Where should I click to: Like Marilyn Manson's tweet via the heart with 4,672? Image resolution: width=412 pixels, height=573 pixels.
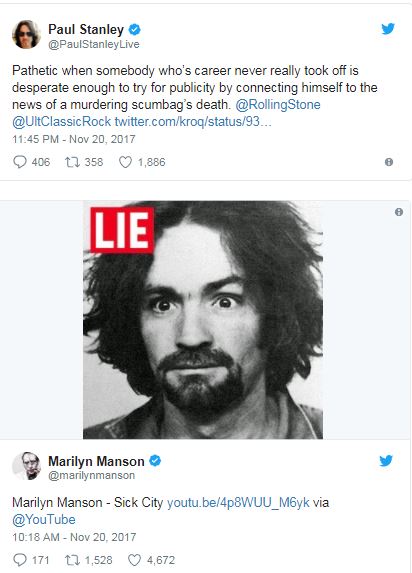[134, 560]
